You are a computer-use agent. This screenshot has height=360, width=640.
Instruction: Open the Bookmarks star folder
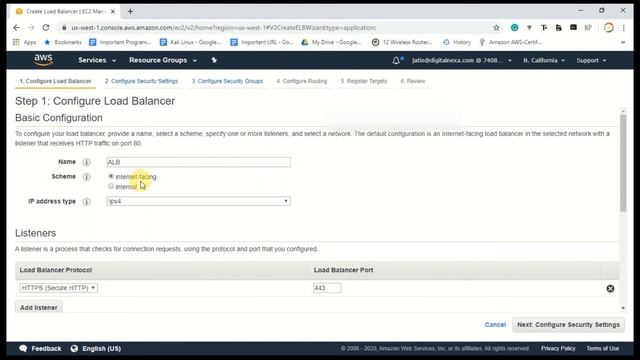62,42
